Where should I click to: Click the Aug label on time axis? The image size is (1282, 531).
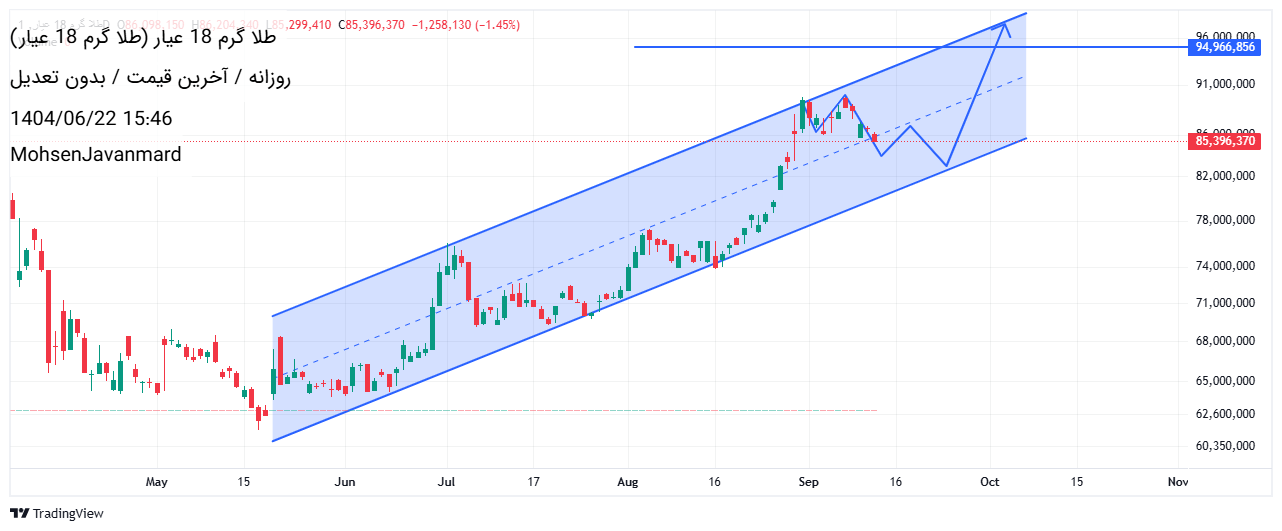[x=628, y=482]
